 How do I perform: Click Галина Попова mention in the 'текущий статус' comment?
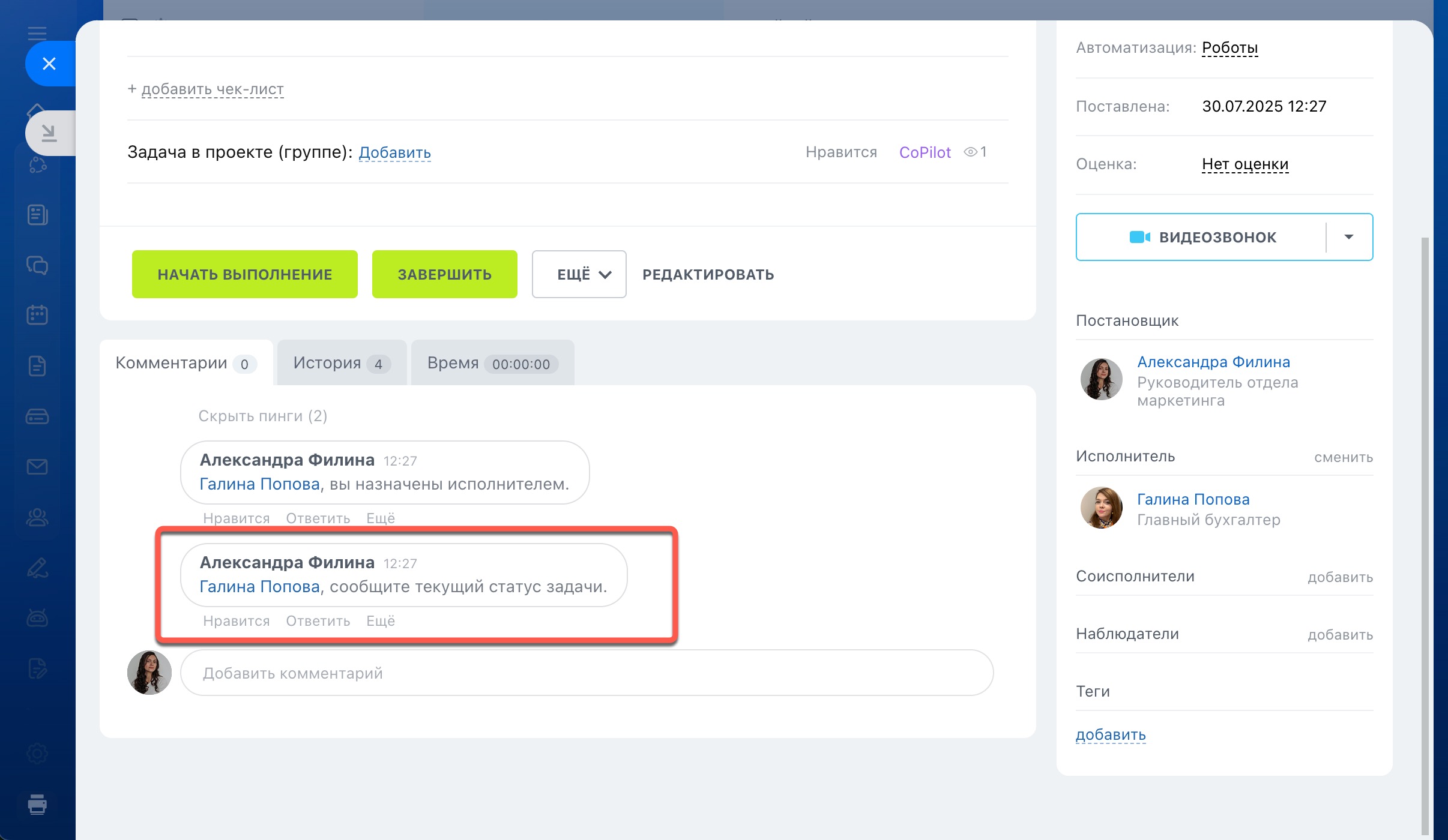259,586
